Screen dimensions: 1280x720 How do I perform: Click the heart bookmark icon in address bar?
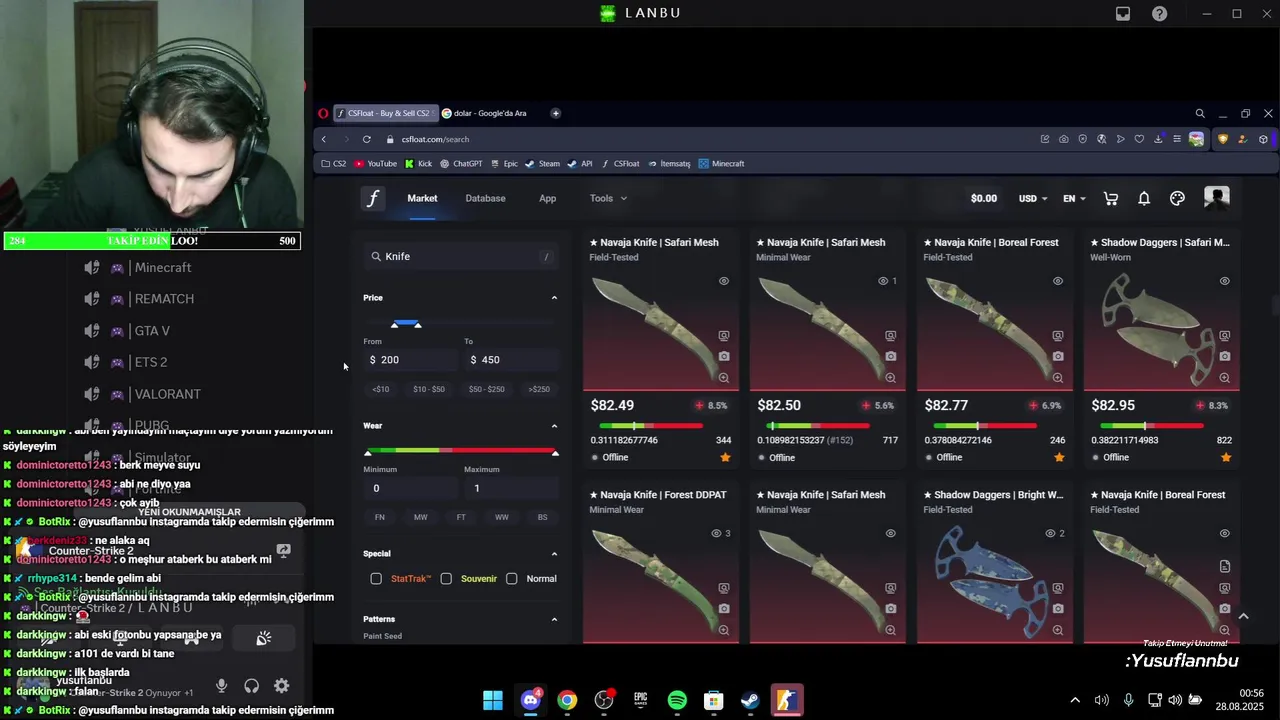pyautogui.click(x=1139, y=139)
